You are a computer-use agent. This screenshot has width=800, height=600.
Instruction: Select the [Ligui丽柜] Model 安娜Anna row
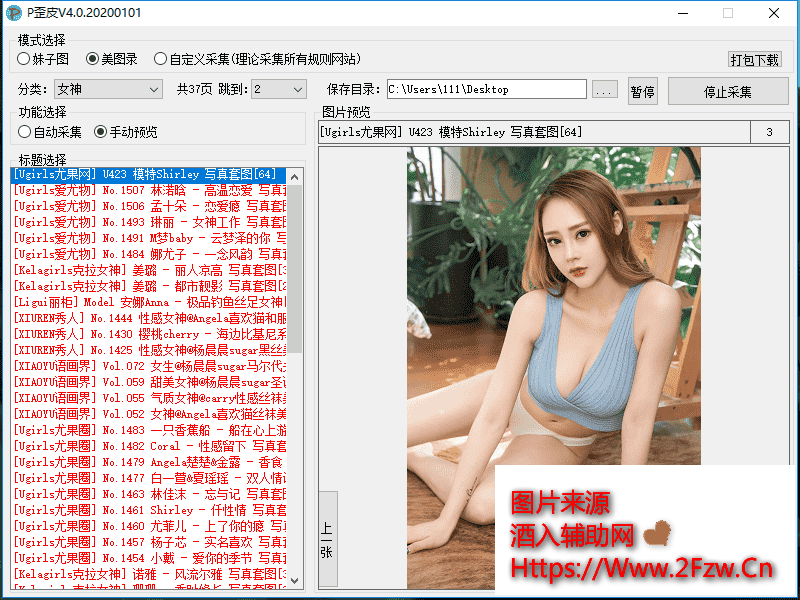tap(148, 302)
